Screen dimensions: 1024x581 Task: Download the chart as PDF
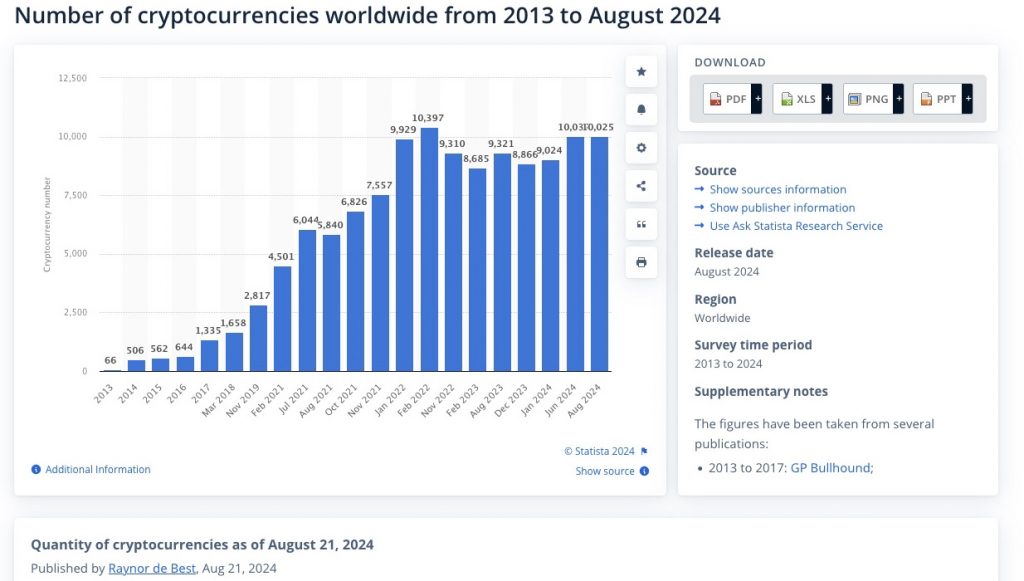(x=732, y=99)
